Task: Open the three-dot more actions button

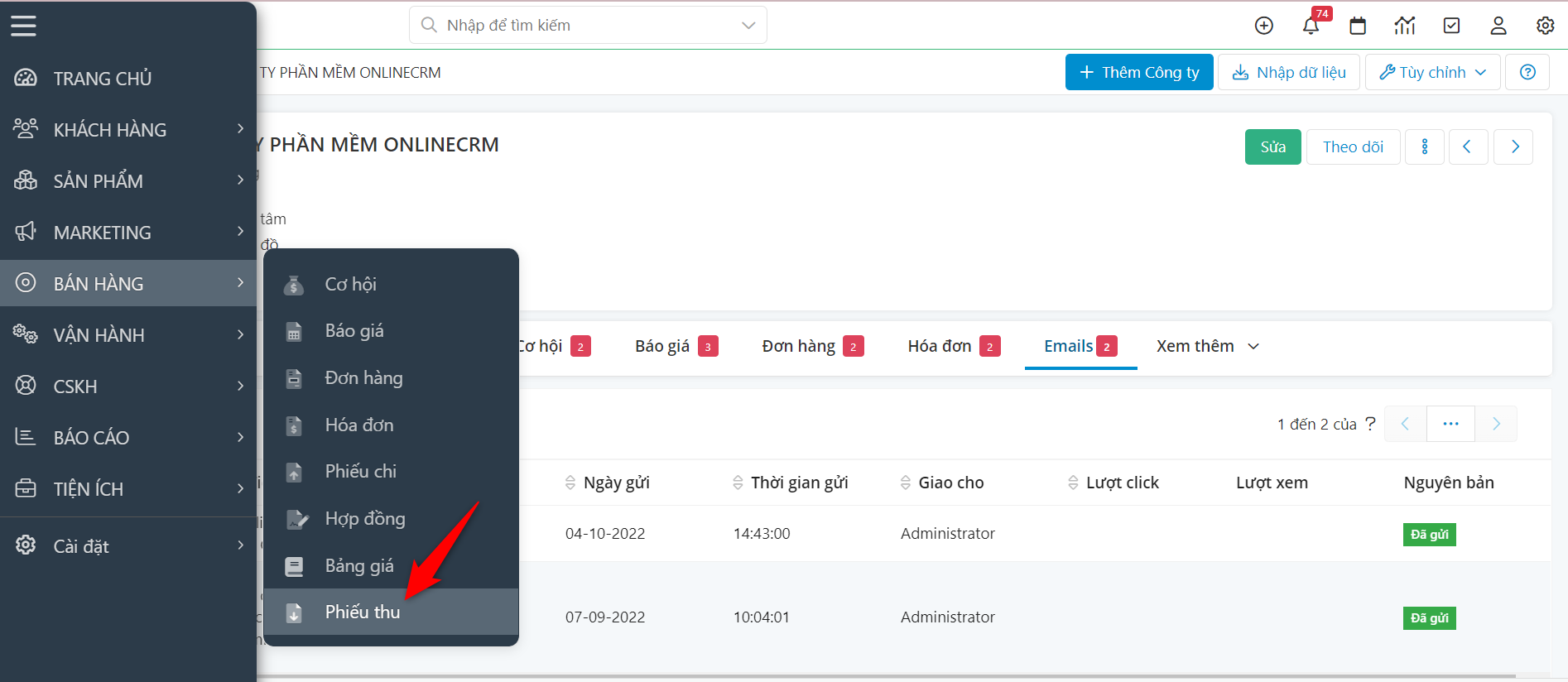Action: click(1424, 146)
